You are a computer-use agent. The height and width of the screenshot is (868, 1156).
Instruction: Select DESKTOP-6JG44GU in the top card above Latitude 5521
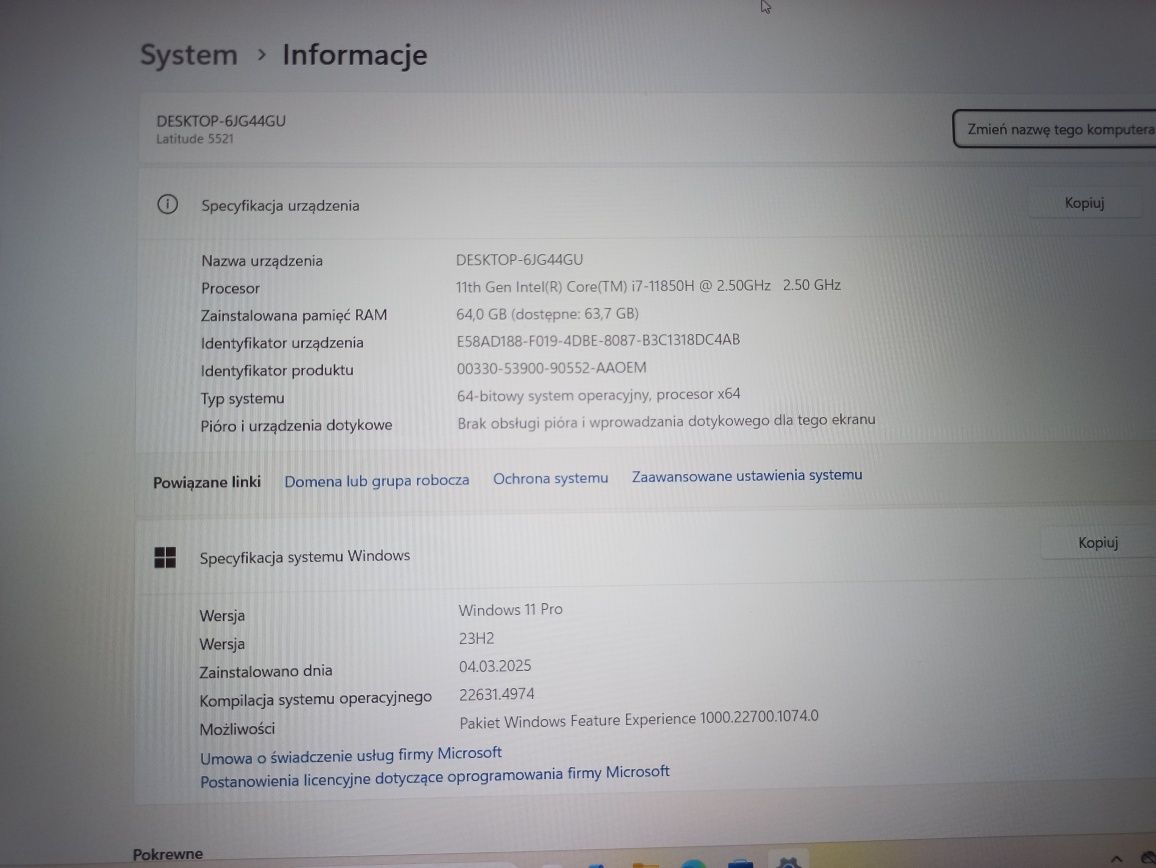[220, 121]
